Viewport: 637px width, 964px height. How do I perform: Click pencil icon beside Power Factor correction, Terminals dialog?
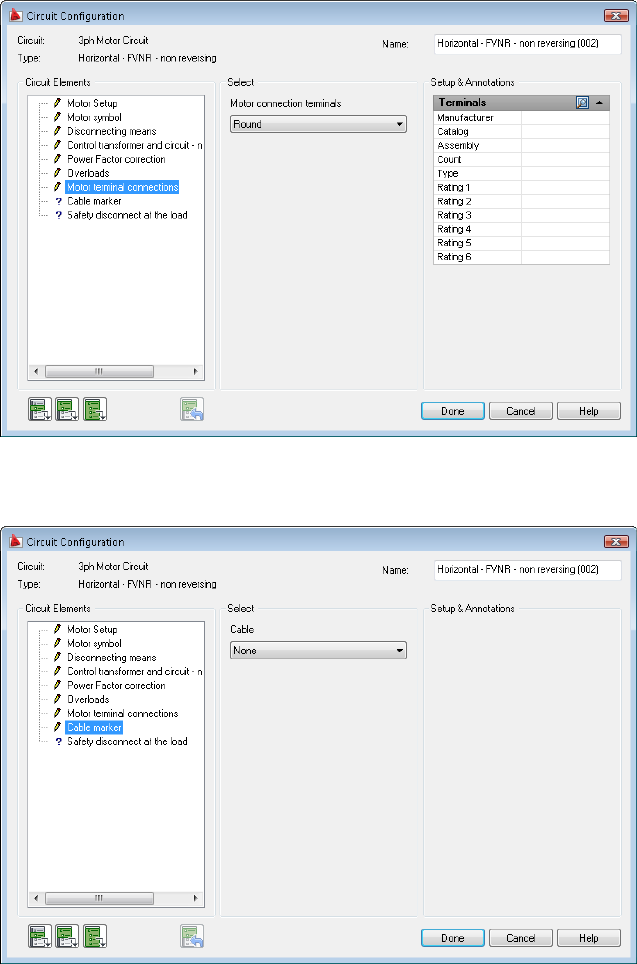click(58, 159)
